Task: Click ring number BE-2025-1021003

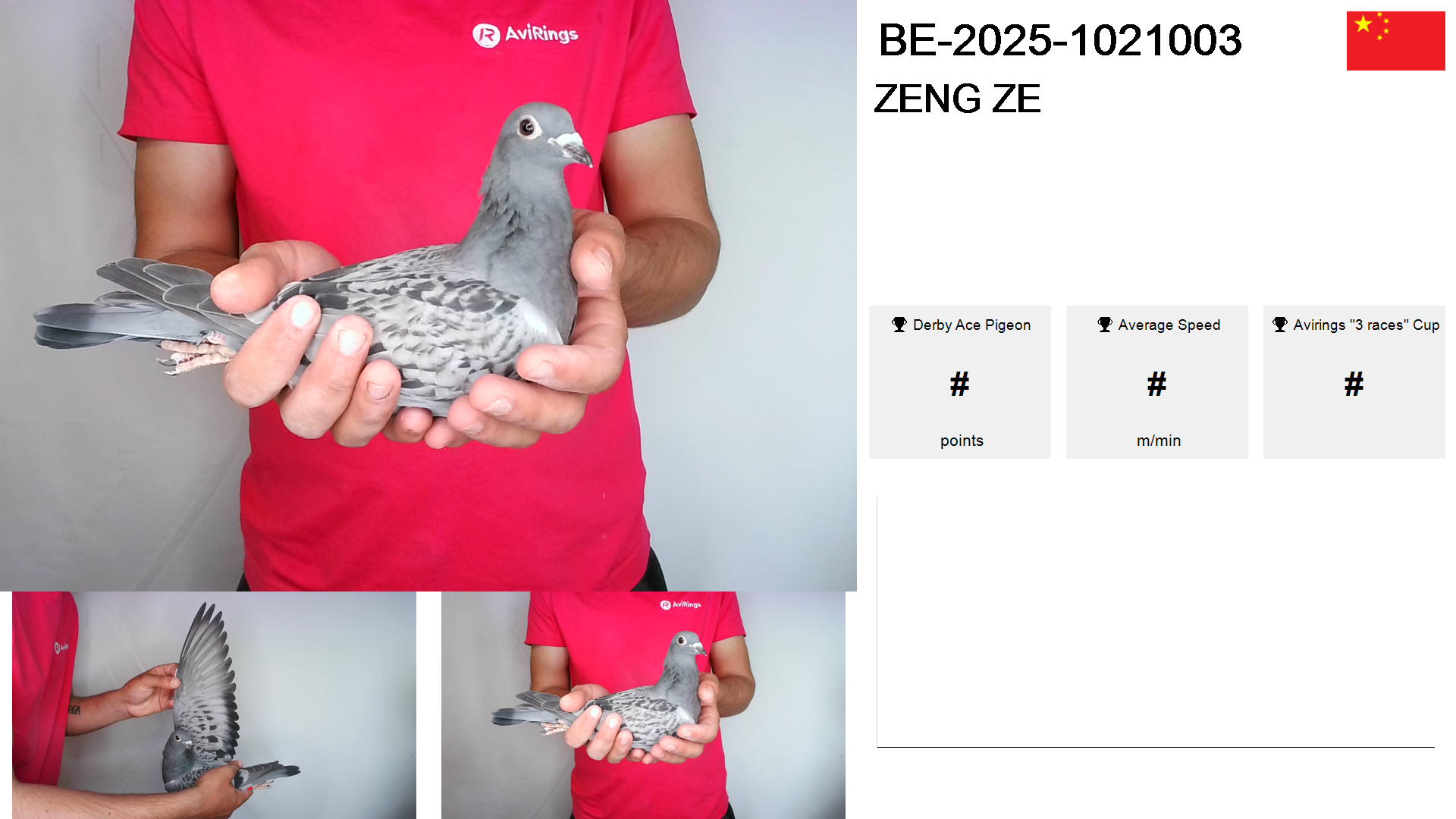Action: coord(1059,40)
